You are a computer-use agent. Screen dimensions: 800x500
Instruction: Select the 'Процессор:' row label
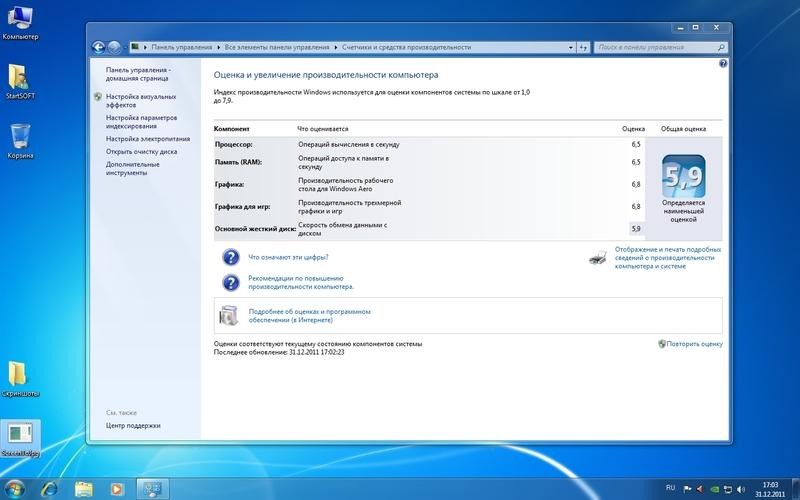[234, 144]
